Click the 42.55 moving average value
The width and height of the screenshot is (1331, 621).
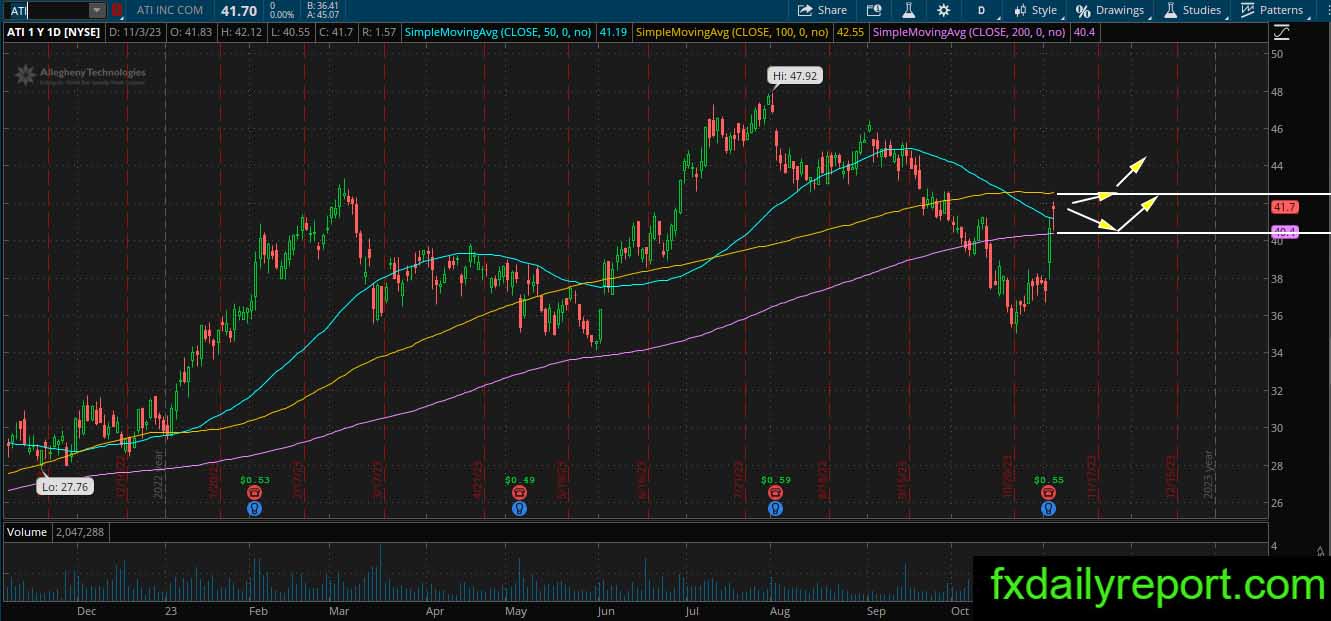click(850, 32)
